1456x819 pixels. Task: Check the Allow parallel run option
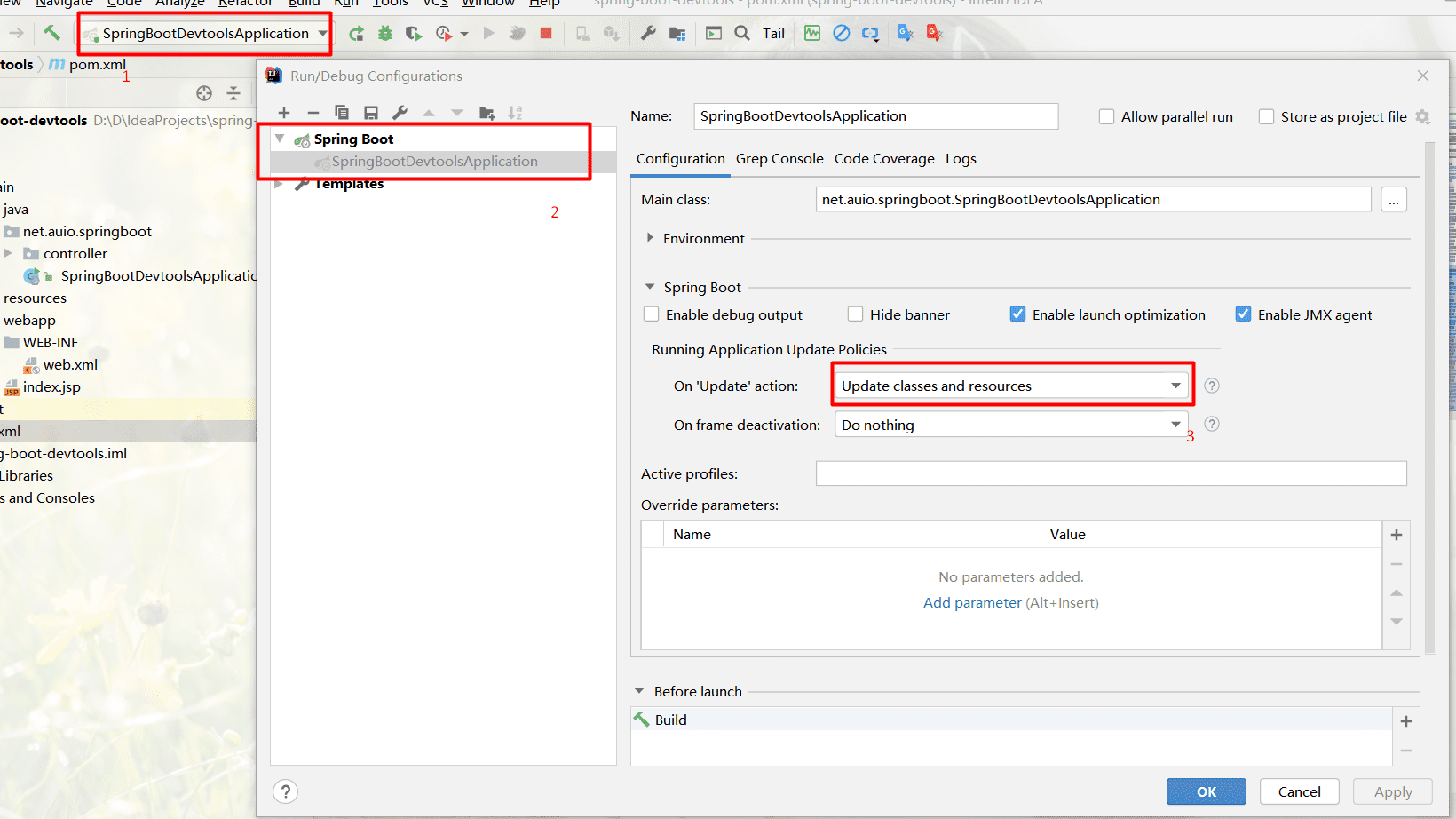pos(1106,116)
